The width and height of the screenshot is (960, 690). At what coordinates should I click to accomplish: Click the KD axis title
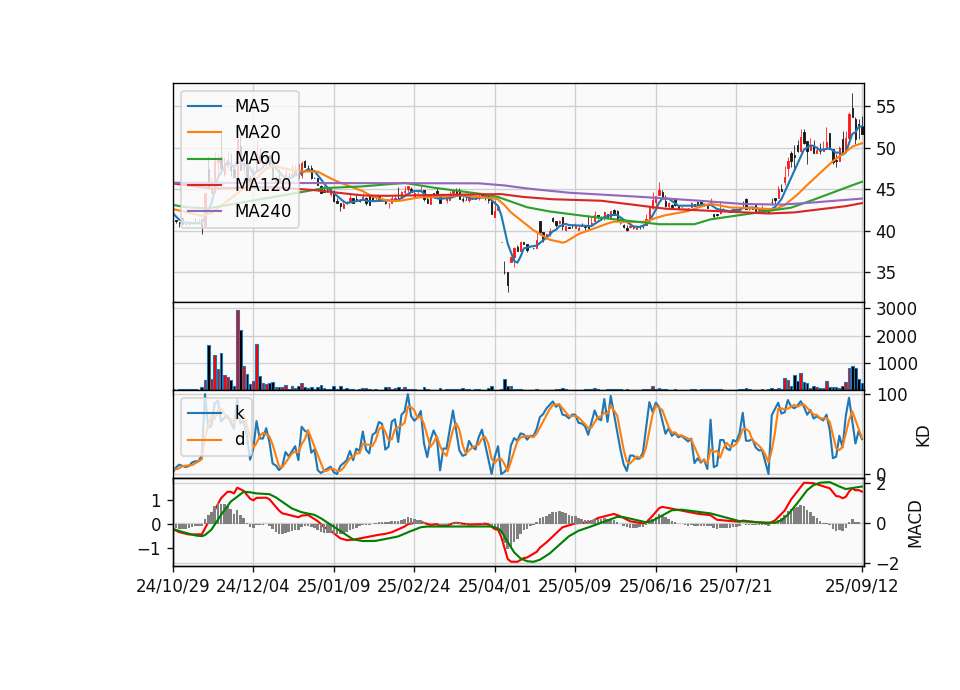[x=923, y=437]
